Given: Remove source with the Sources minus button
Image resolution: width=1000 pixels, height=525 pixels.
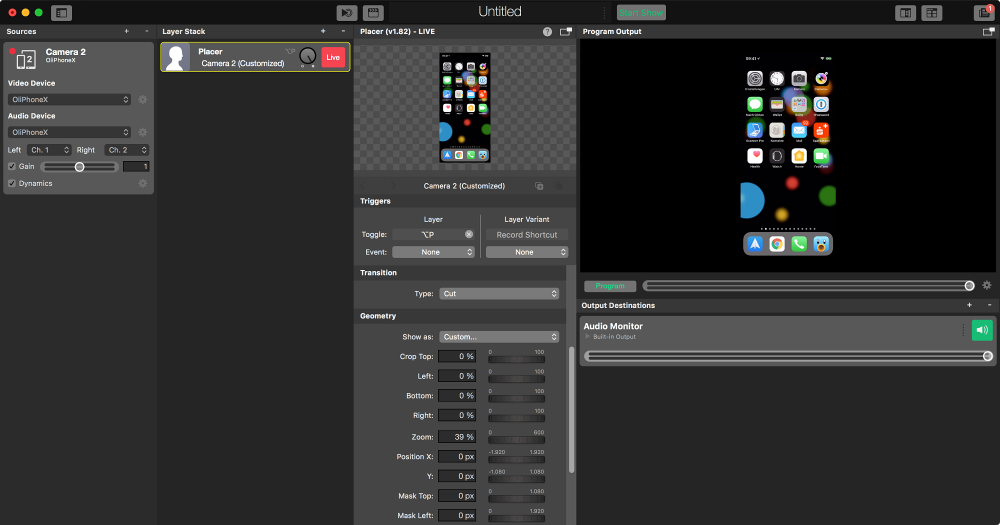Looking at the screenshot, I should [147, 31].
